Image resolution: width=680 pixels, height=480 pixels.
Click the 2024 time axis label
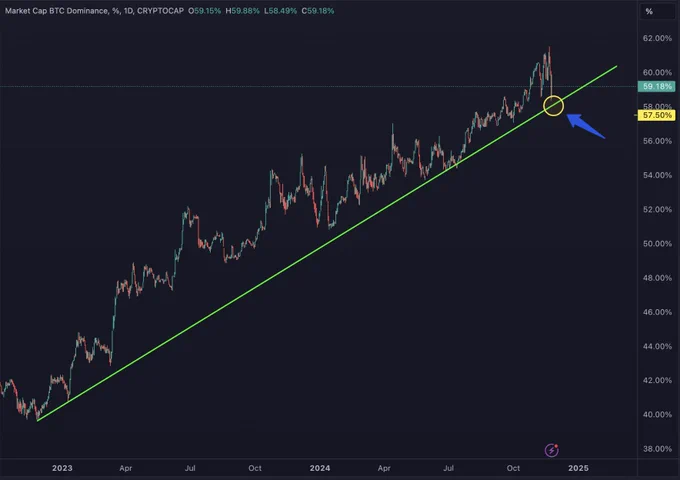point(320,468)
